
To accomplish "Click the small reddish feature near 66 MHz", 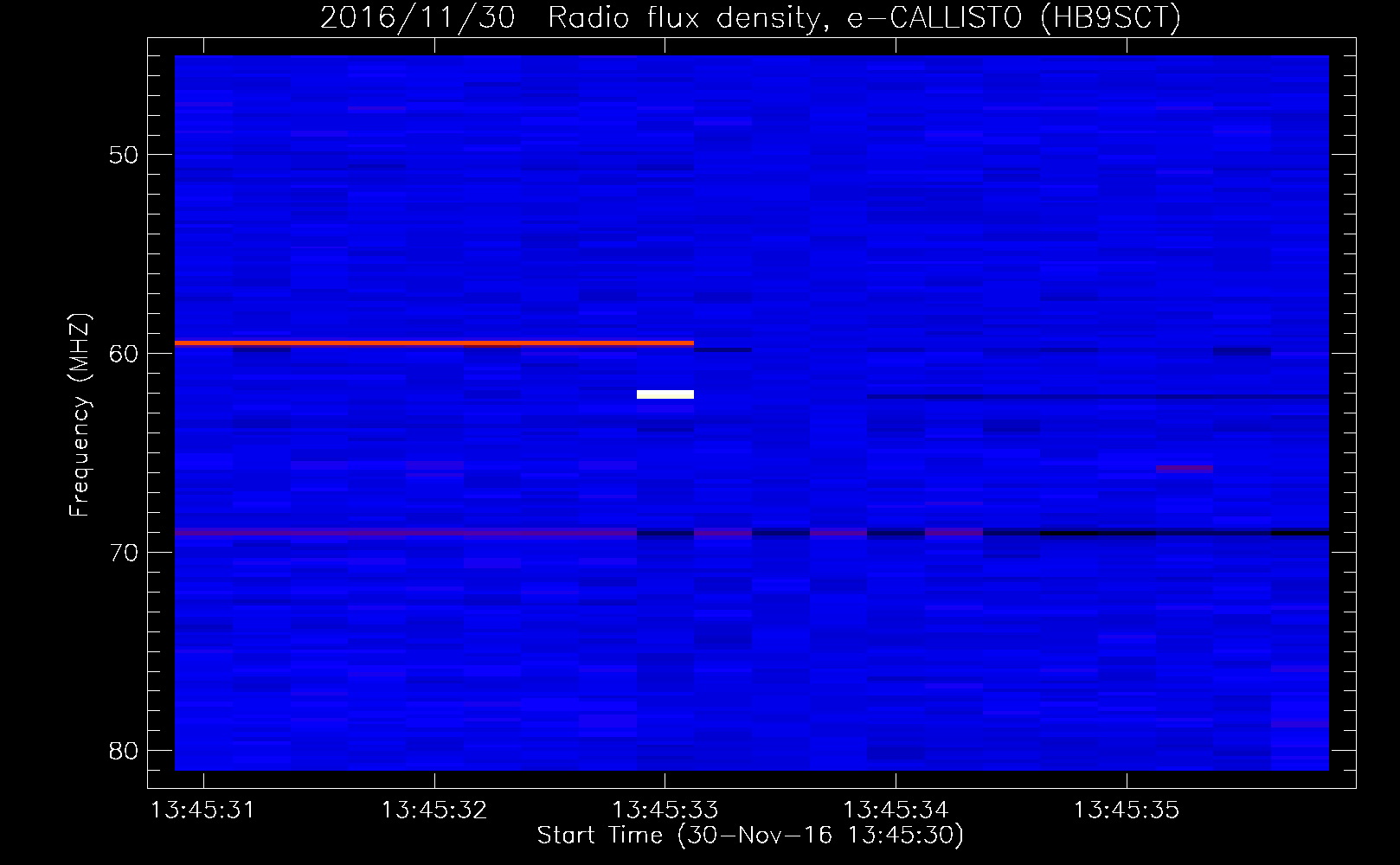I will (1185, 469).
